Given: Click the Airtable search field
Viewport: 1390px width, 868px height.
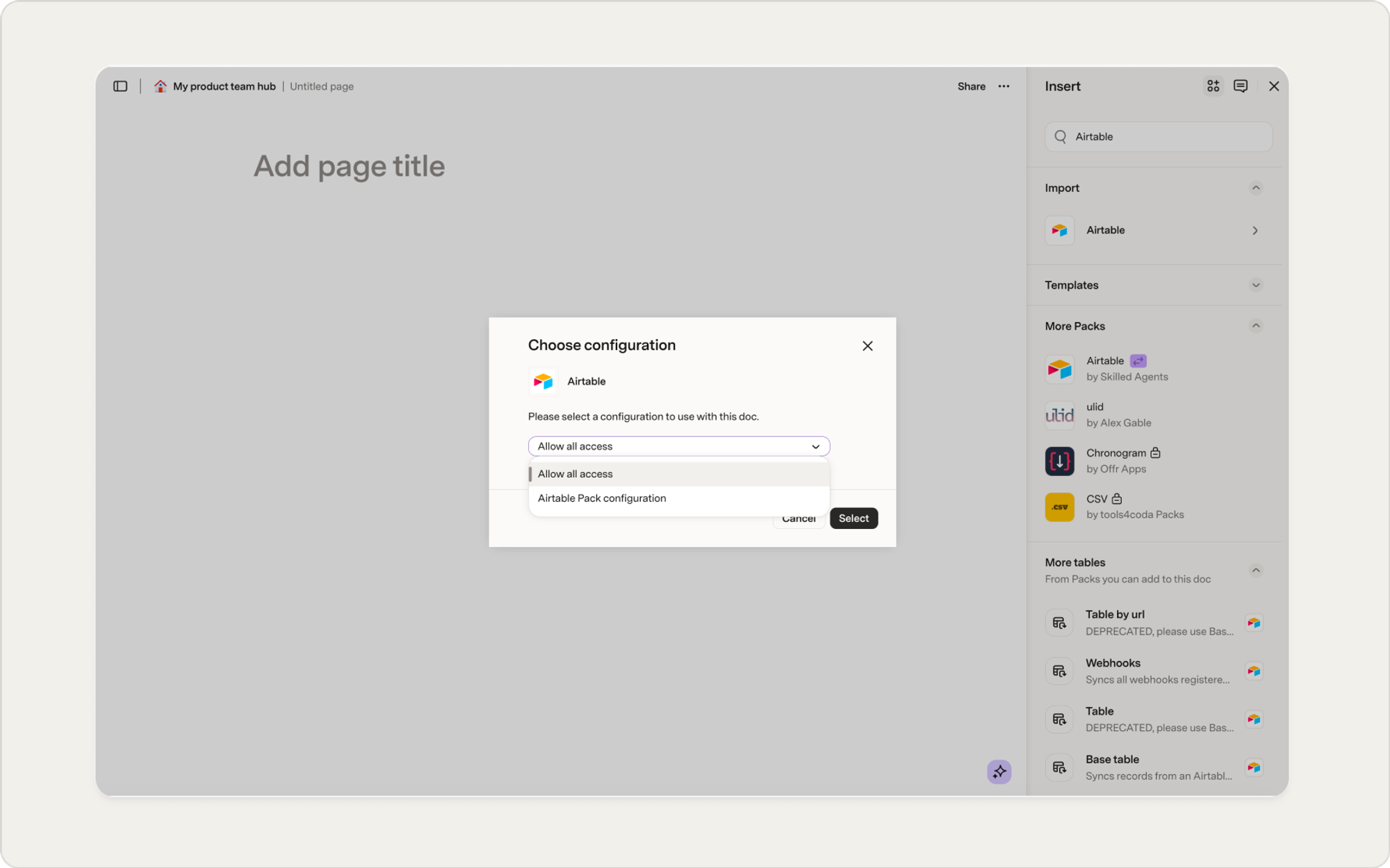Looking at the screenshot, I should (1159, 137).
